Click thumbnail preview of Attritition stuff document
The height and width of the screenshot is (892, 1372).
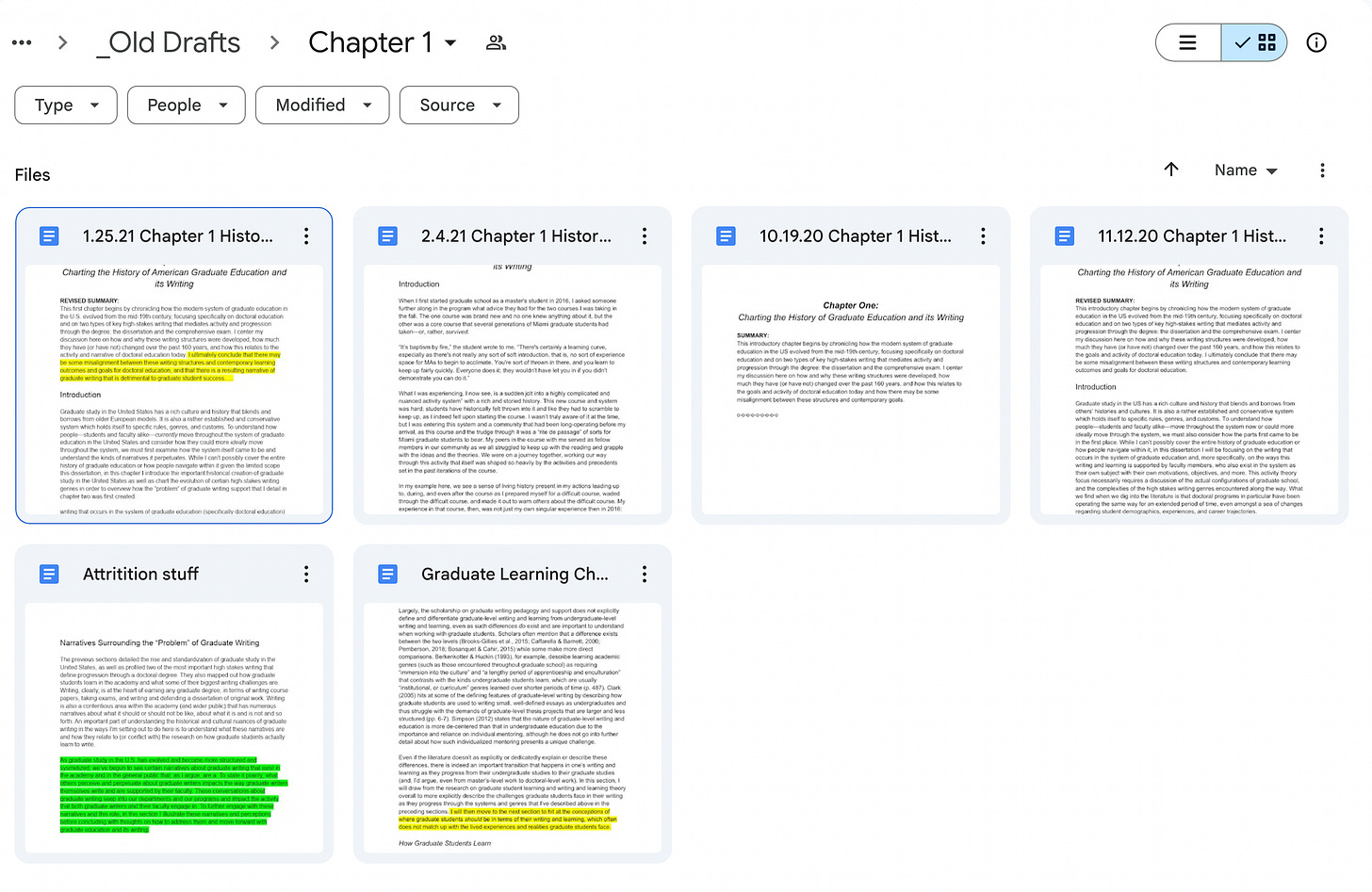pos(174,728)
